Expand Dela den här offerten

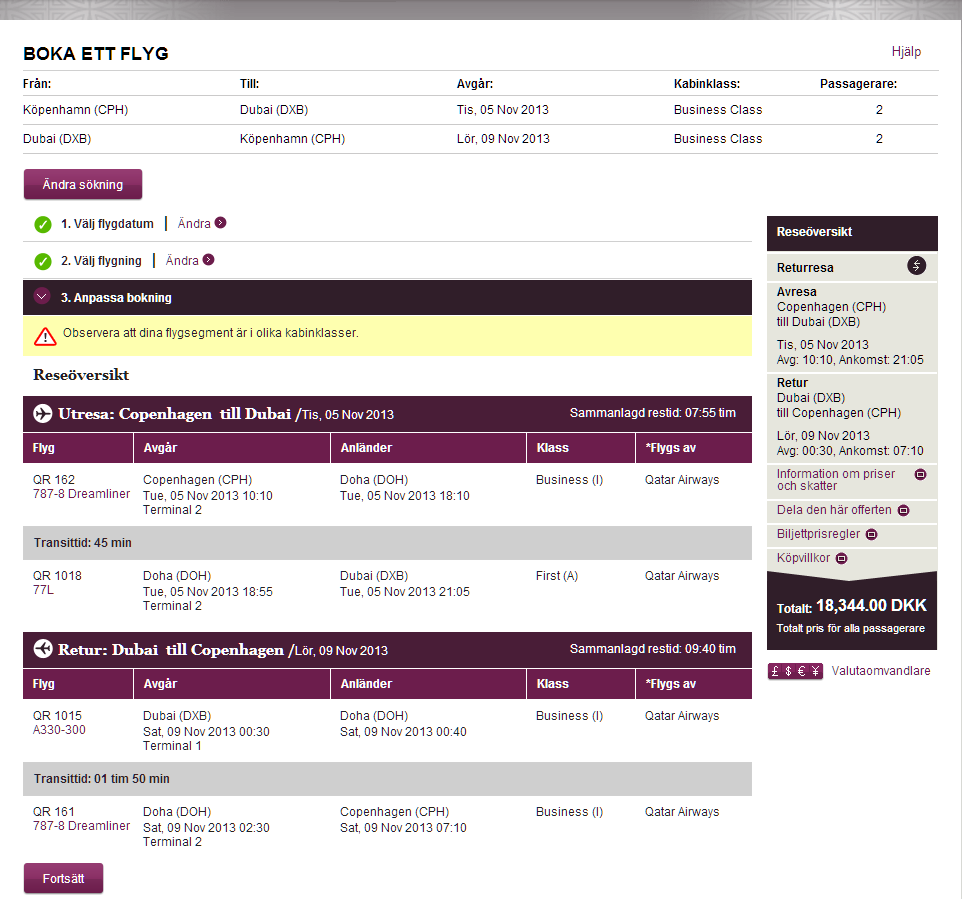click(x=903, y=510)
